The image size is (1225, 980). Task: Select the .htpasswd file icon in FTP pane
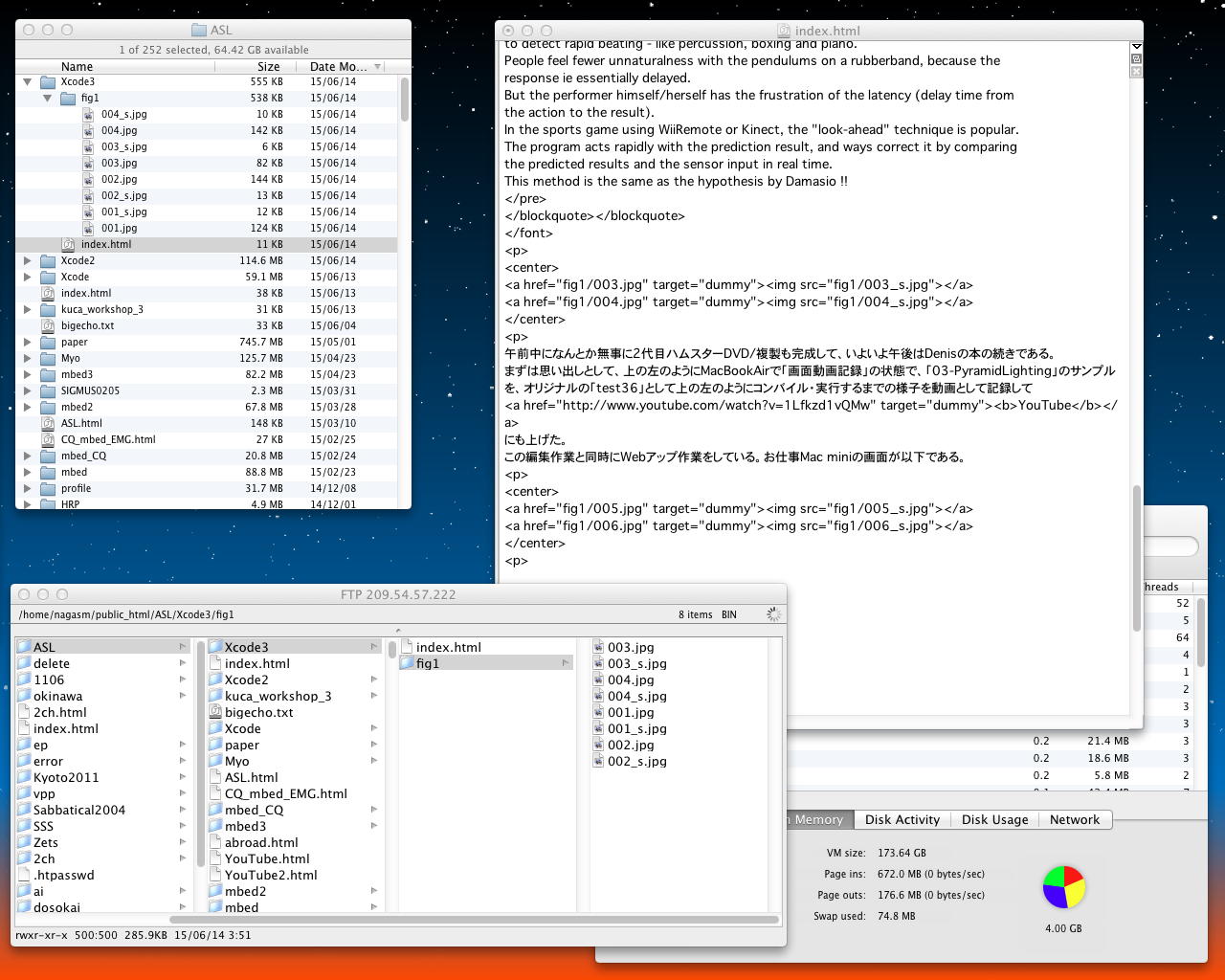point(25,875)
